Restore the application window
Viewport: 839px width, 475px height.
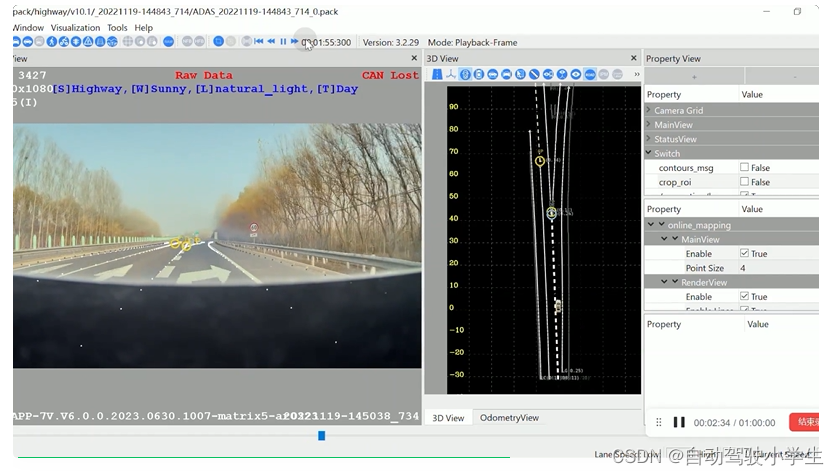click(x=797, y=11)
